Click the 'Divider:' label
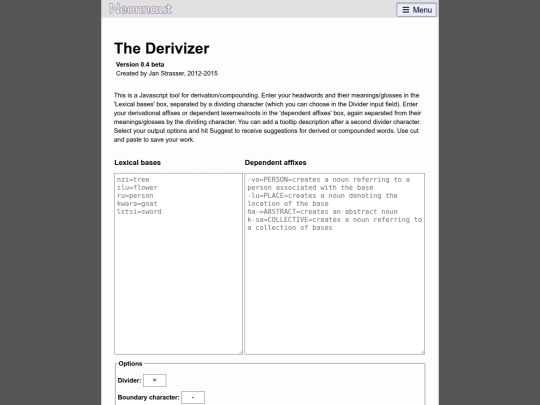 coord(129,381)
